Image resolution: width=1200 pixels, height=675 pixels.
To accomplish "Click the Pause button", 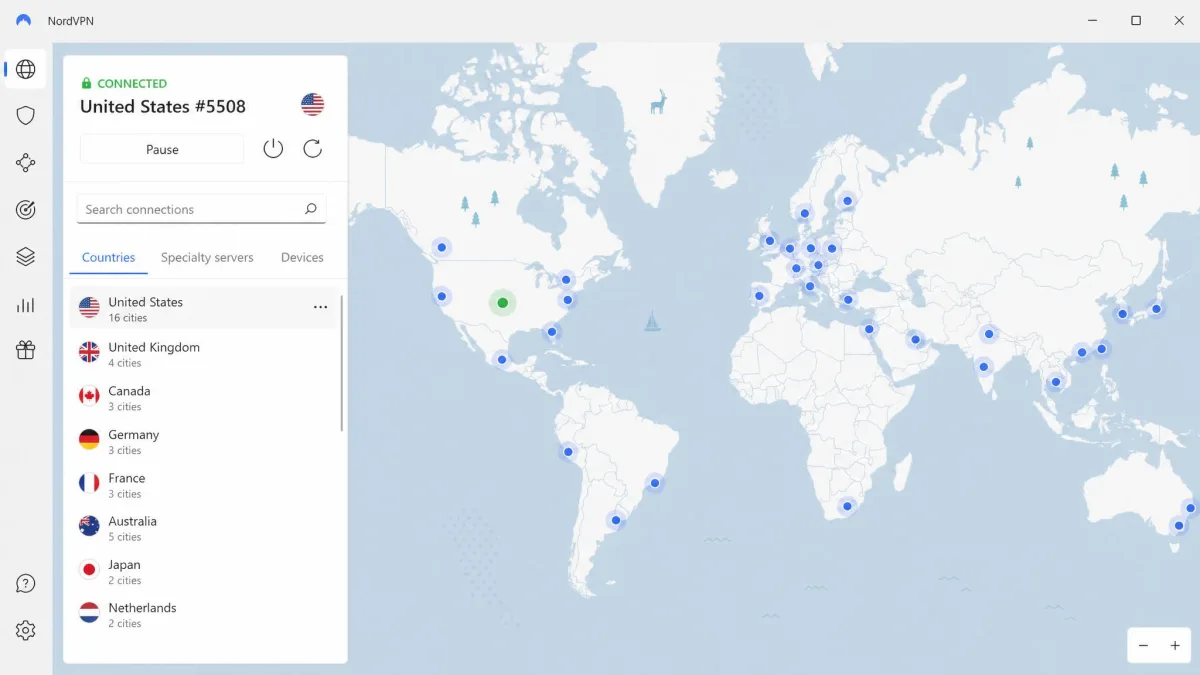I will (162, 149).
